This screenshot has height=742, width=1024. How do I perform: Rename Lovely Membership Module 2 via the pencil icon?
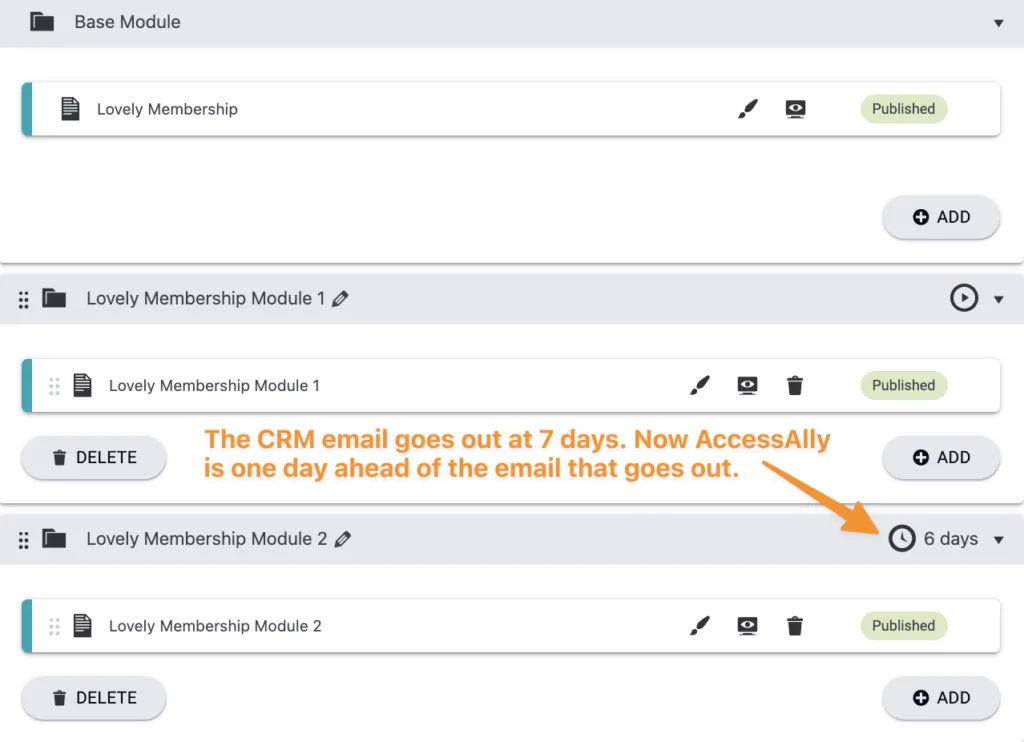[342, 539]
